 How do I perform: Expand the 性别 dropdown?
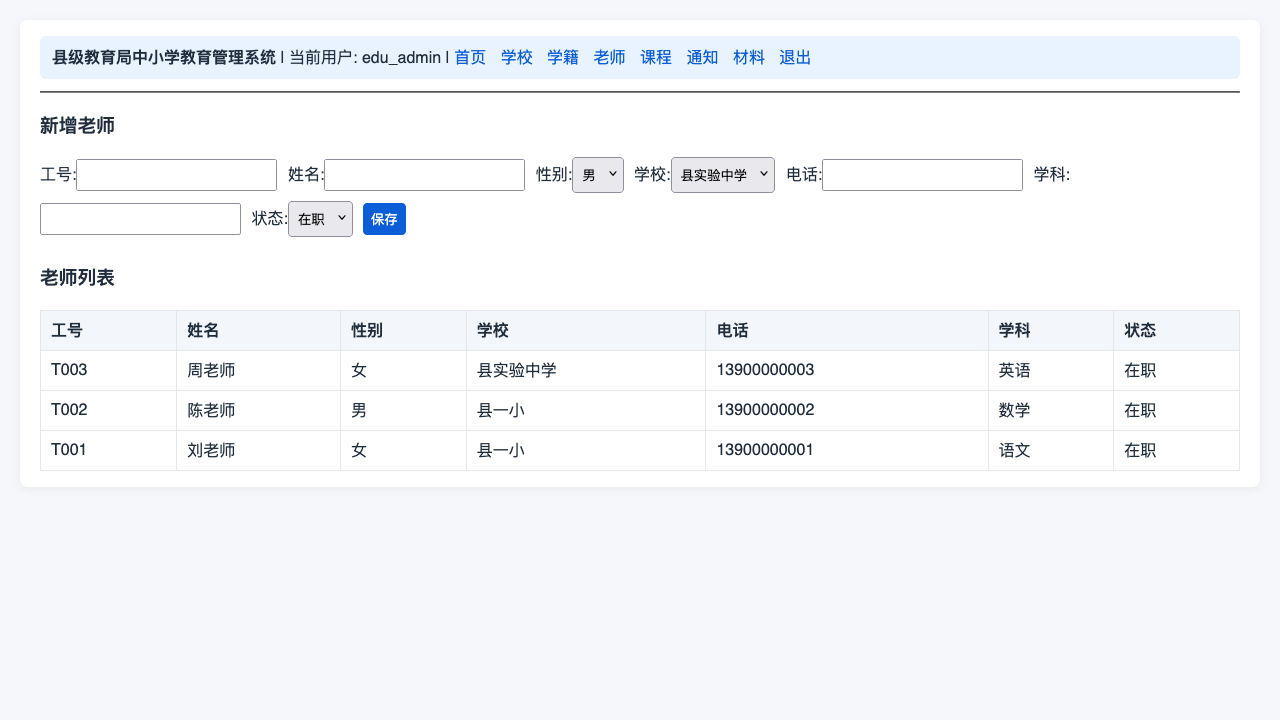point(598,175)
